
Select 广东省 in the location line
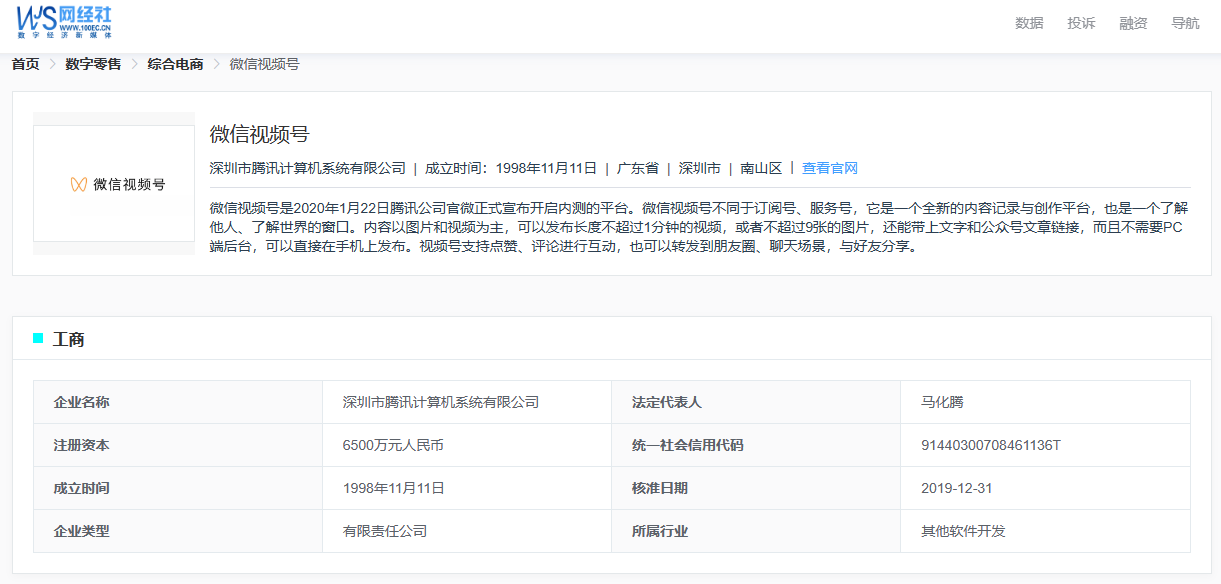coord(637,168)
